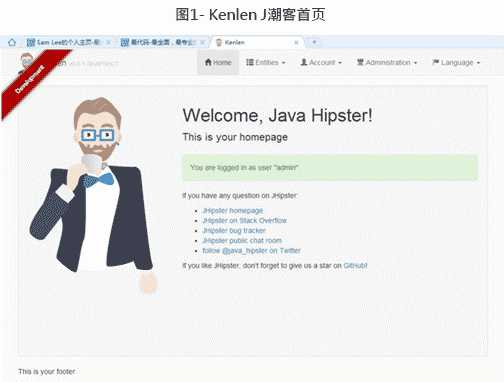504x382 pixels.
Task: Switch to the second browser tab
Action: click(x=163, y=42)
